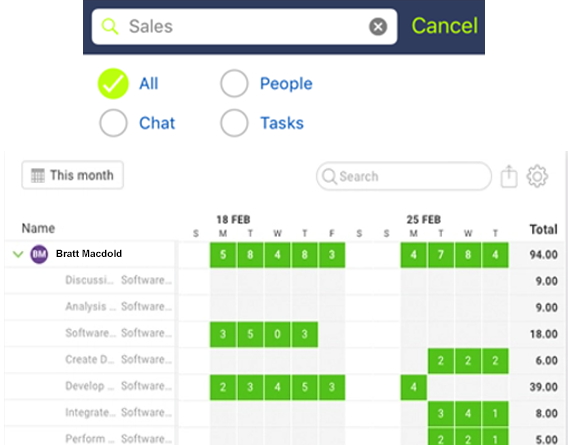The image size is (568, 445).
Task: Click the share export icon
Action: pos(509,176)
